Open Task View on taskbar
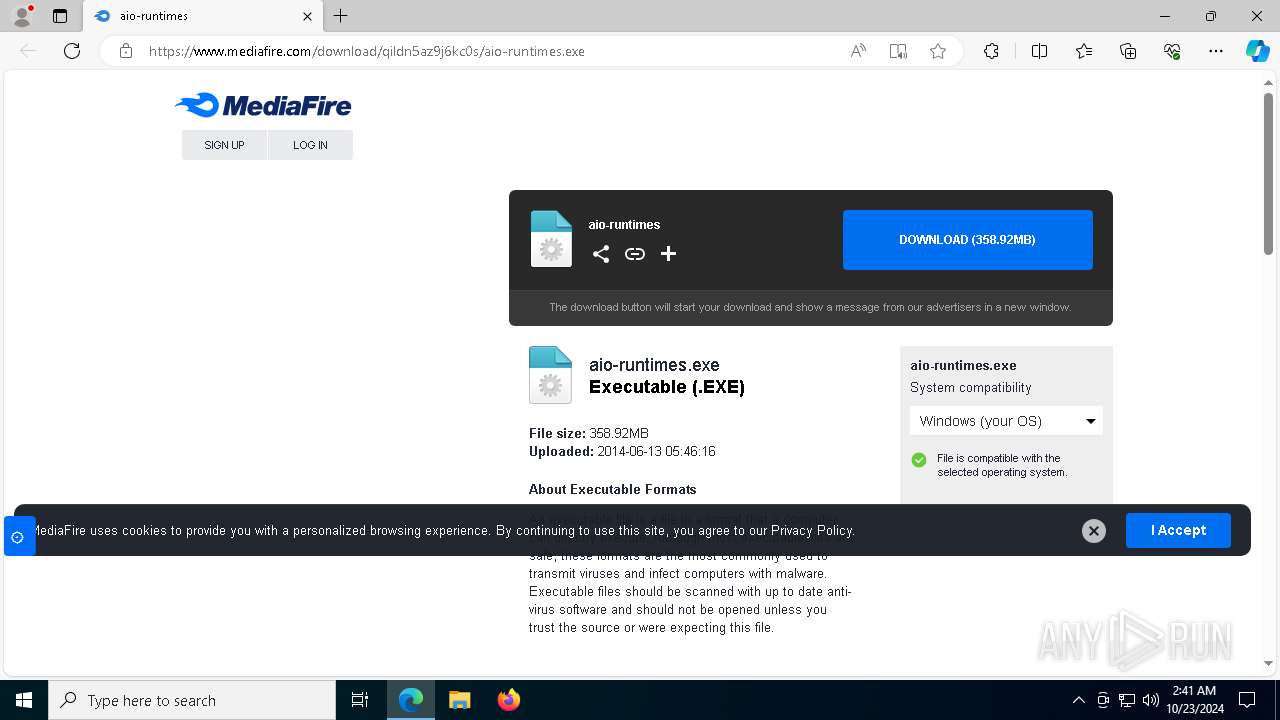Image resolution: width=1280 pixels, height=720 pixels. point(360,700)
